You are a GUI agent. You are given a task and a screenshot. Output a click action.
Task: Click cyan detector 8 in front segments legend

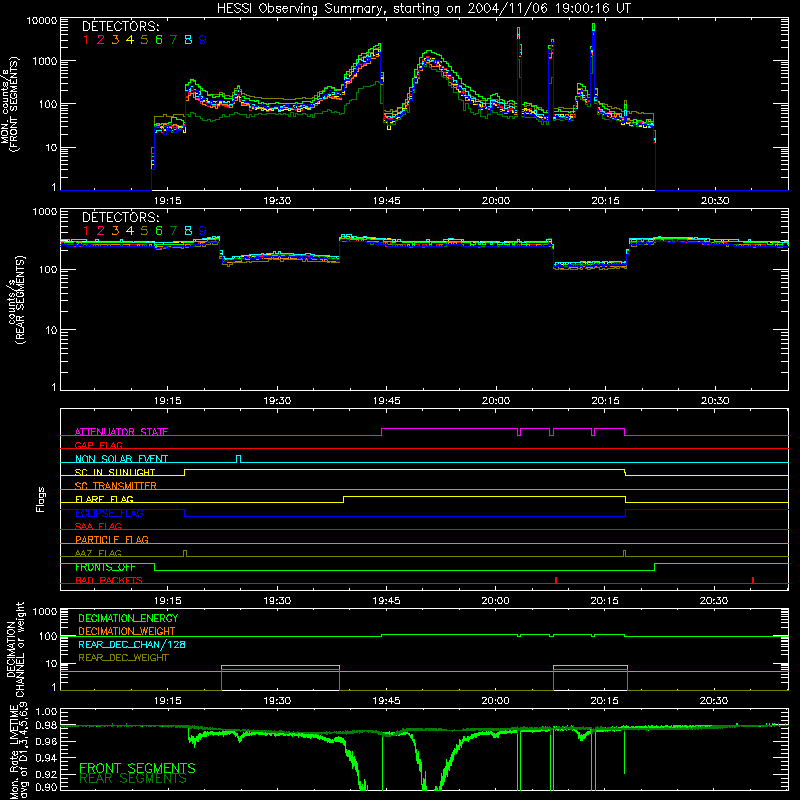click(188, 40)
